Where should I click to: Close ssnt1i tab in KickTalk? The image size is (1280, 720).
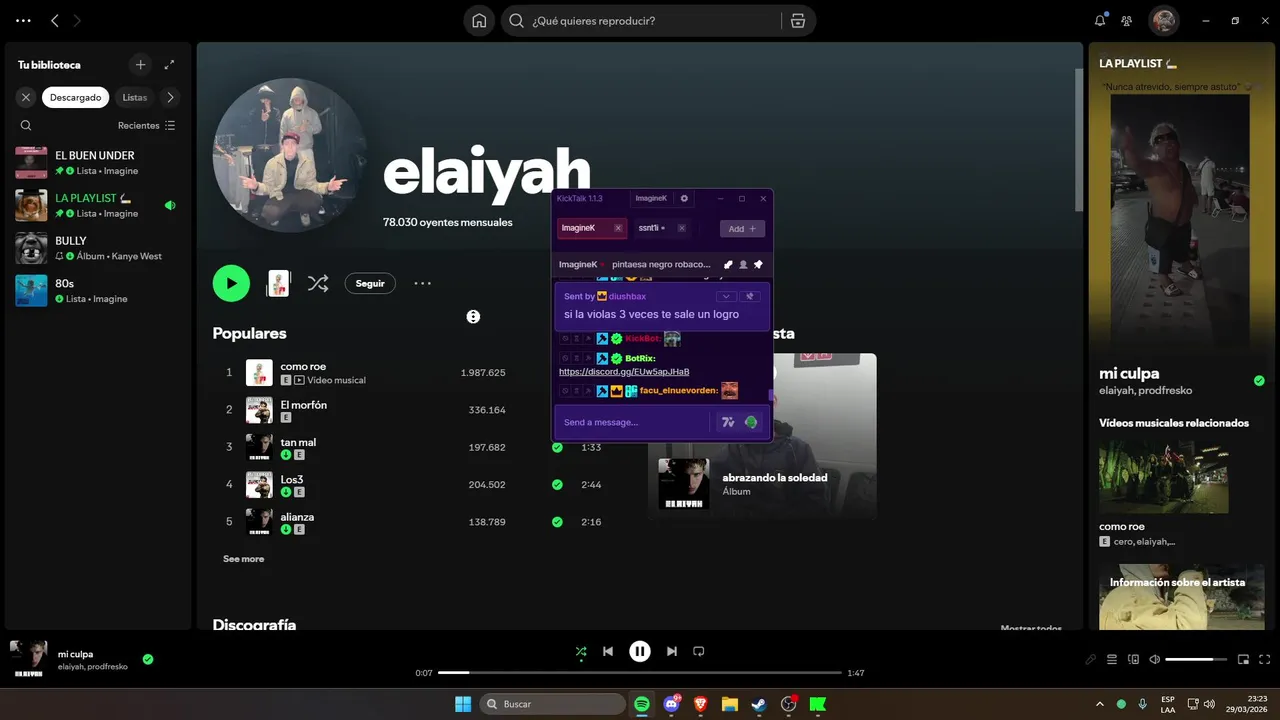tap(681, 228)
